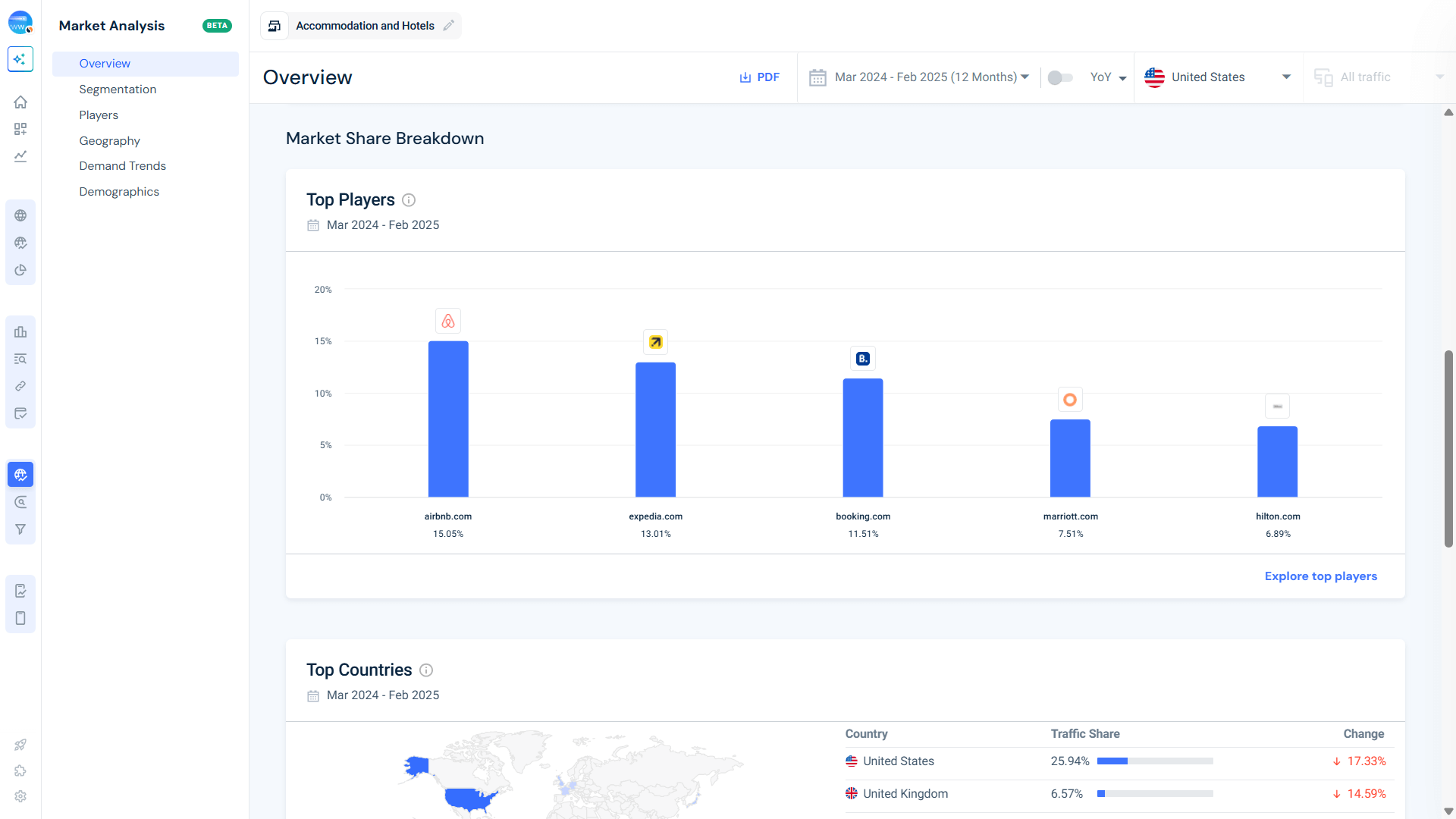Download the PDF report
This screenshot has width=1456, height=819.
(759, 77)
